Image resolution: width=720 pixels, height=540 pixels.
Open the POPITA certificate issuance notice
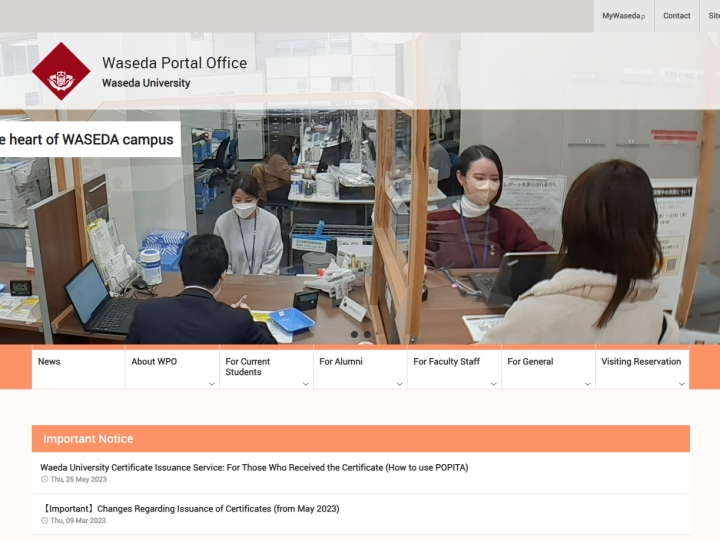[254, 467]
